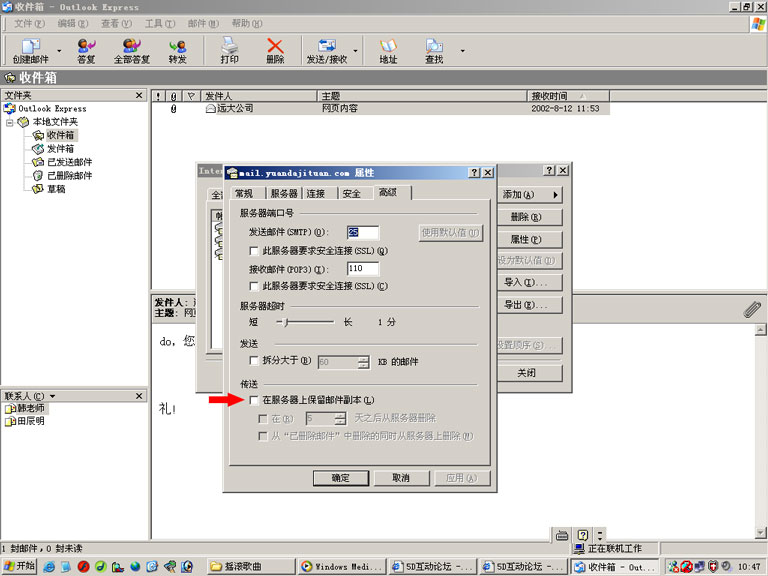Open the View (查看) menu
This screenshot has width=768, height=576.
116,23
